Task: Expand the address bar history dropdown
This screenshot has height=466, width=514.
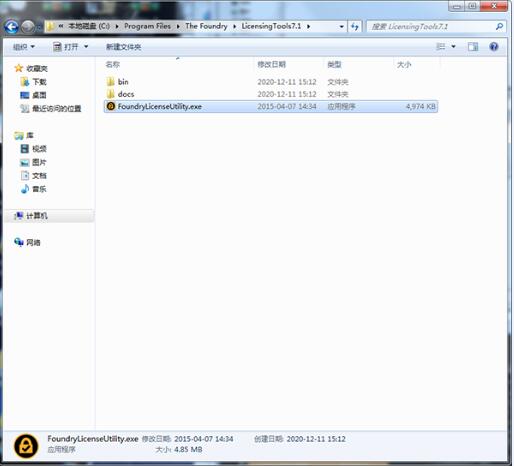Action: (x=341, y=27)
